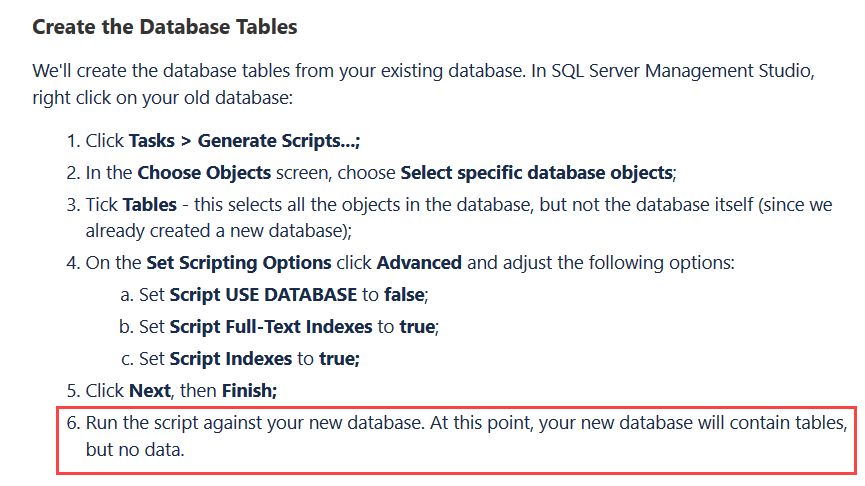Click the bold 'Next' word in step 5
The image size is (865, 486).
coord(150,391)
